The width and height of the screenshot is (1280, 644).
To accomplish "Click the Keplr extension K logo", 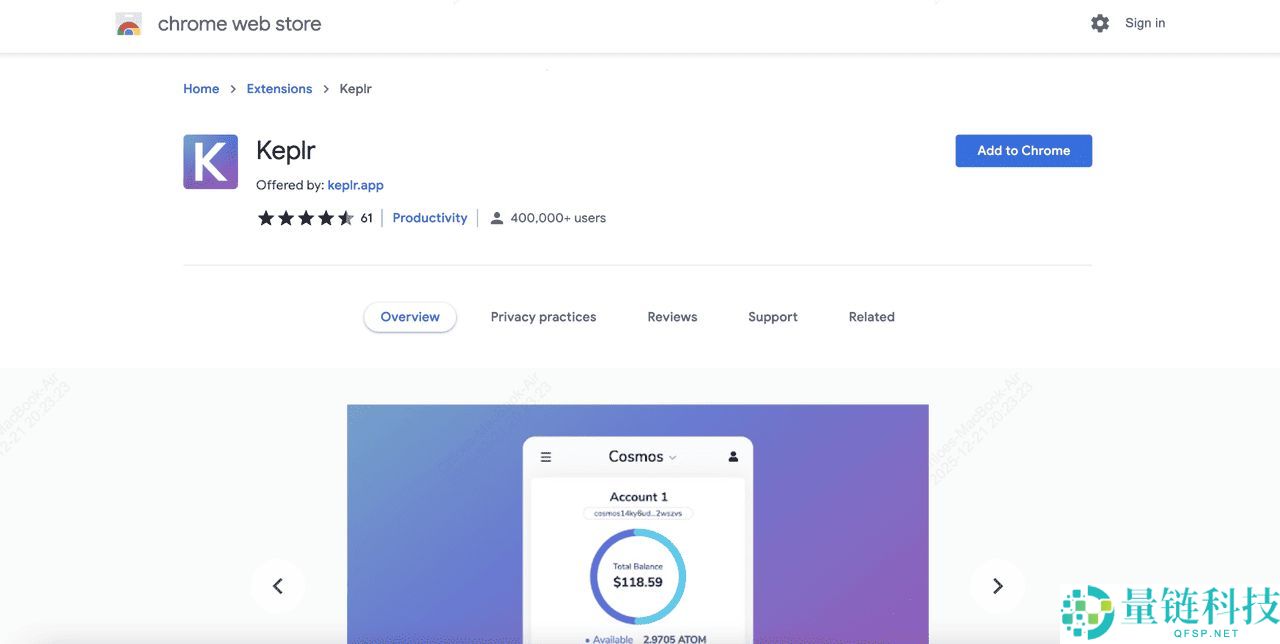I will [210, 162].
